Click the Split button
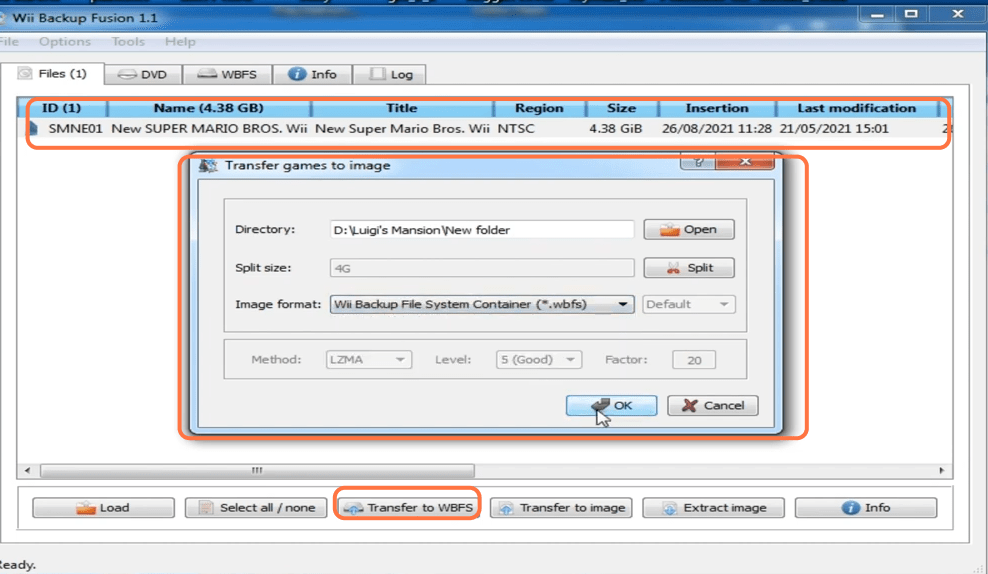 coord(689,268)
